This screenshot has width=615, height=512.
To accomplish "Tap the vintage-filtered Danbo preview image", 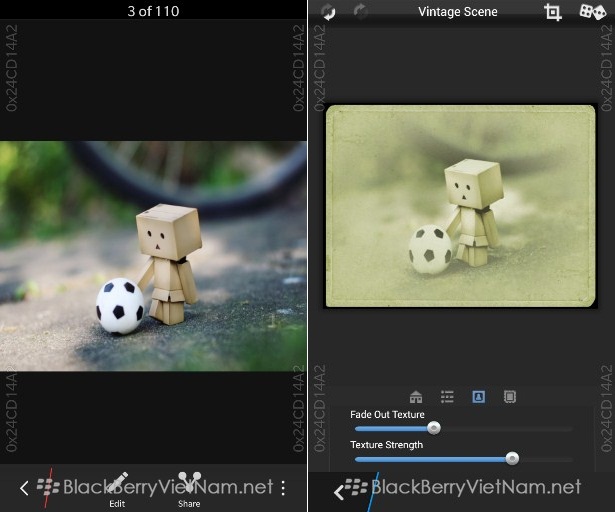I will tap(460, 206).
